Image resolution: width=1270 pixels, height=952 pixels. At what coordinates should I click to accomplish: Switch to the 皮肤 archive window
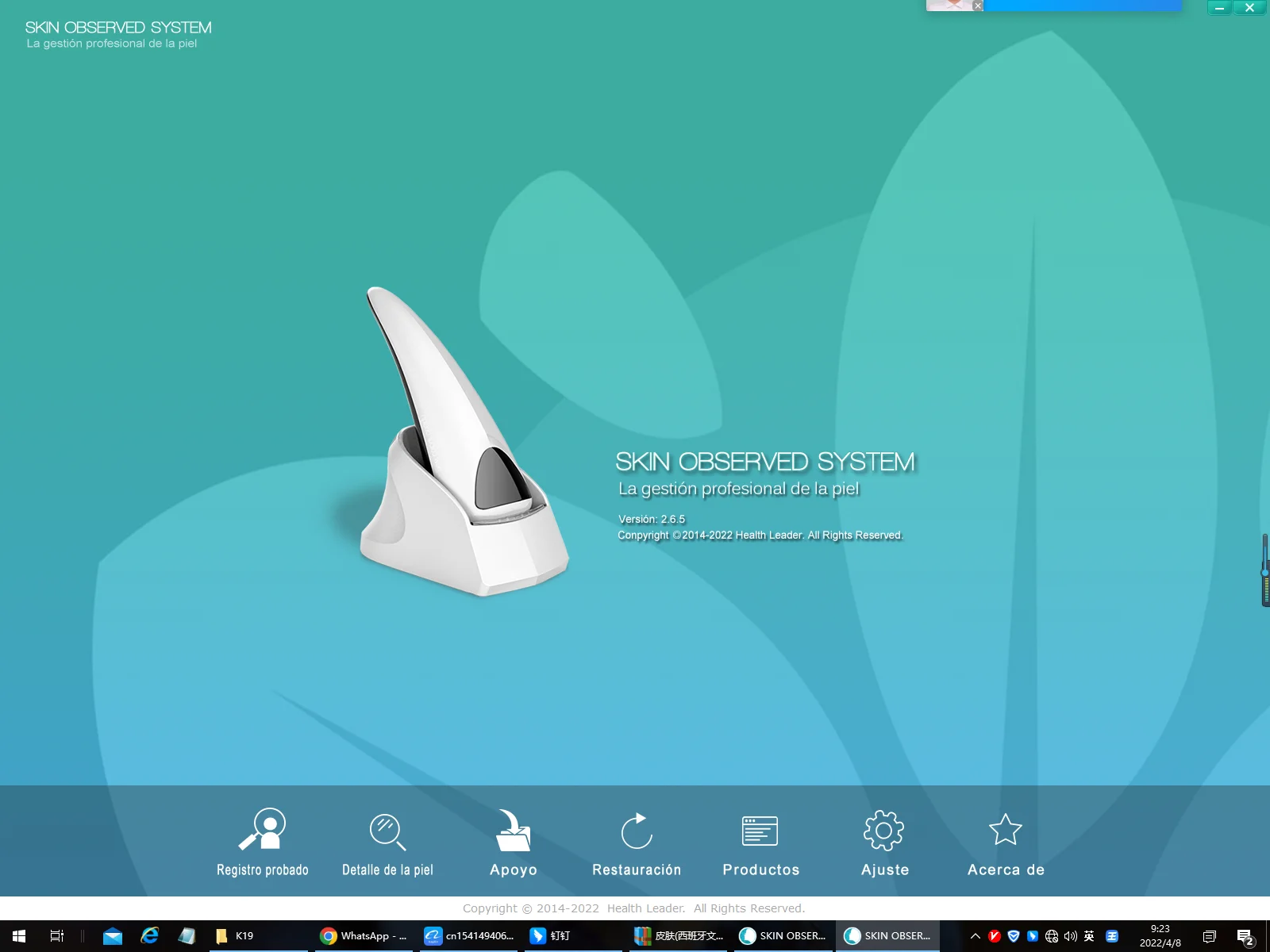(678, 936)
